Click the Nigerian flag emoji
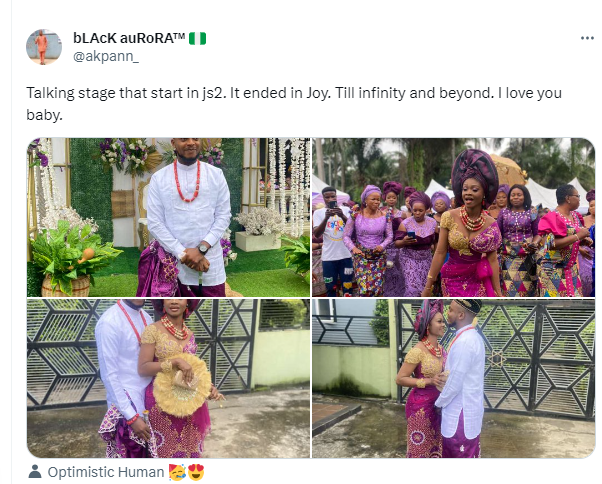Image resolution: width=602 pixels, height=484 pixels. 198,38
